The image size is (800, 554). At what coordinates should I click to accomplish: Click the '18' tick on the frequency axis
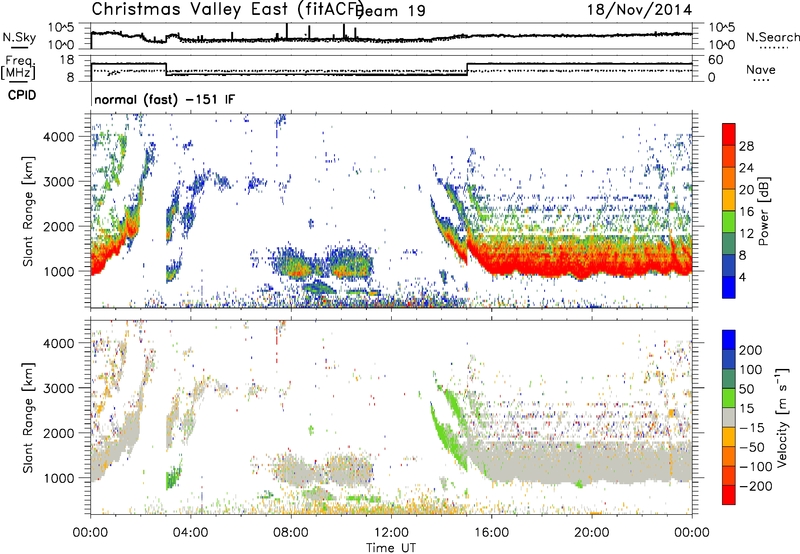pyautogui.click(x=67, y=60)
